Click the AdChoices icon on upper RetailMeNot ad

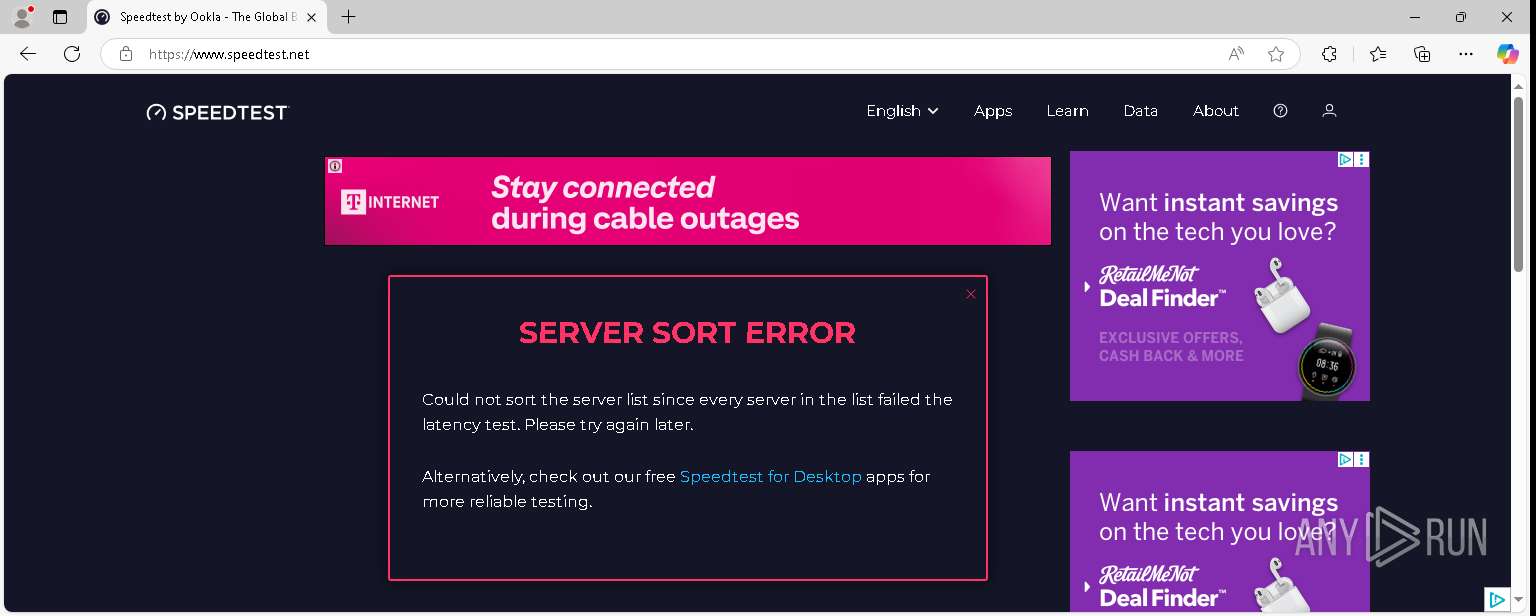click(x=1346, y=159)
